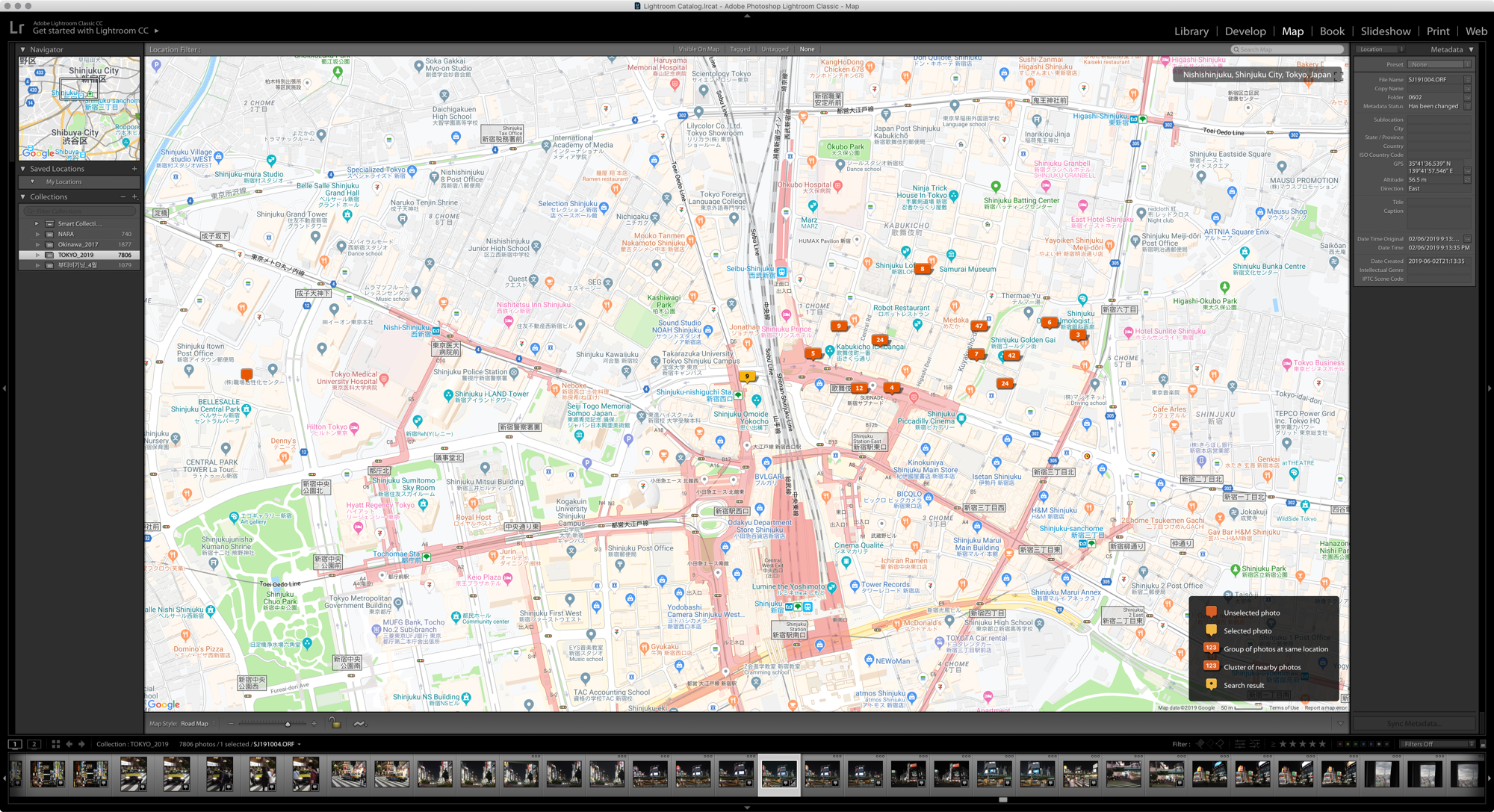Screen dimensions: 1494x812
Task: Click the Search Map input field
Action: [1289, 49]
